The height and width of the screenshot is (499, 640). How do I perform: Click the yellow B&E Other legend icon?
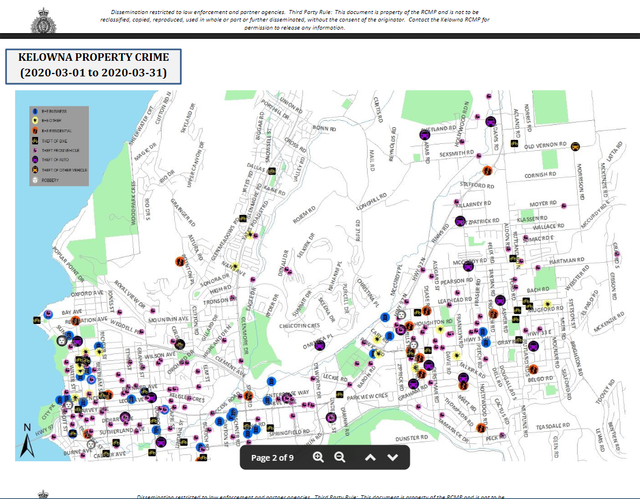click(x=35, y=121)
